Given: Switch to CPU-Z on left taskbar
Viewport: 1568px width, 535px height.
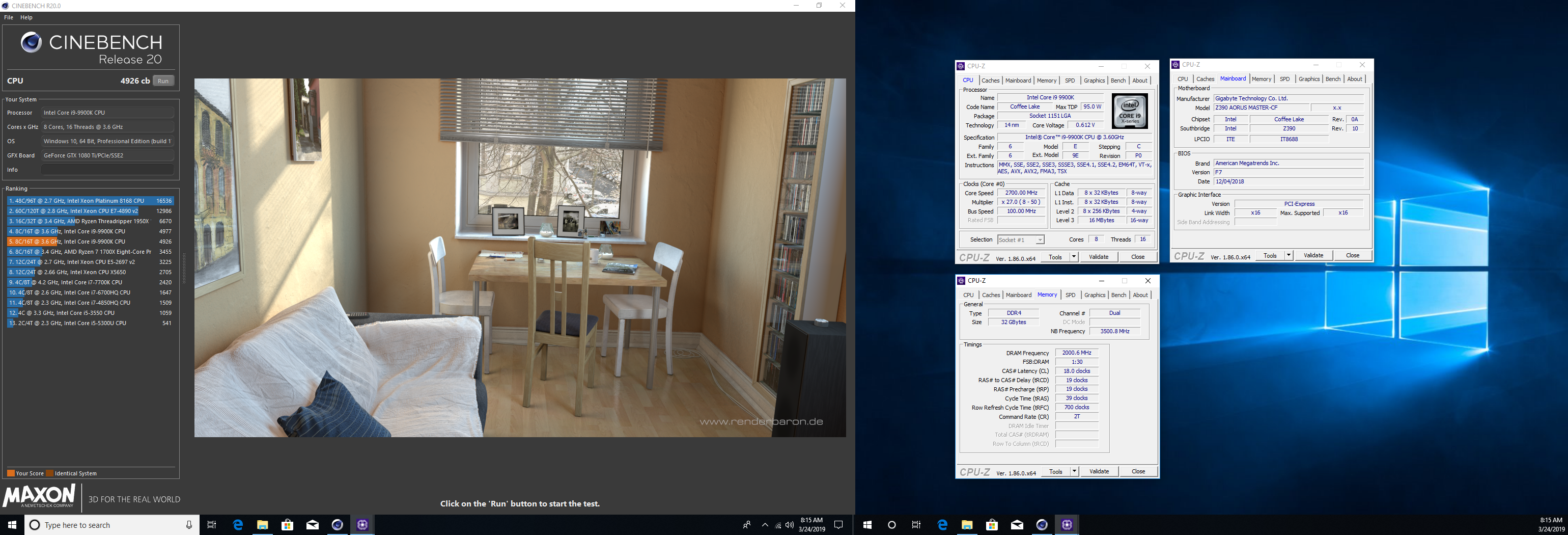Looking at the screenshot, I should [x=362, y=525].
